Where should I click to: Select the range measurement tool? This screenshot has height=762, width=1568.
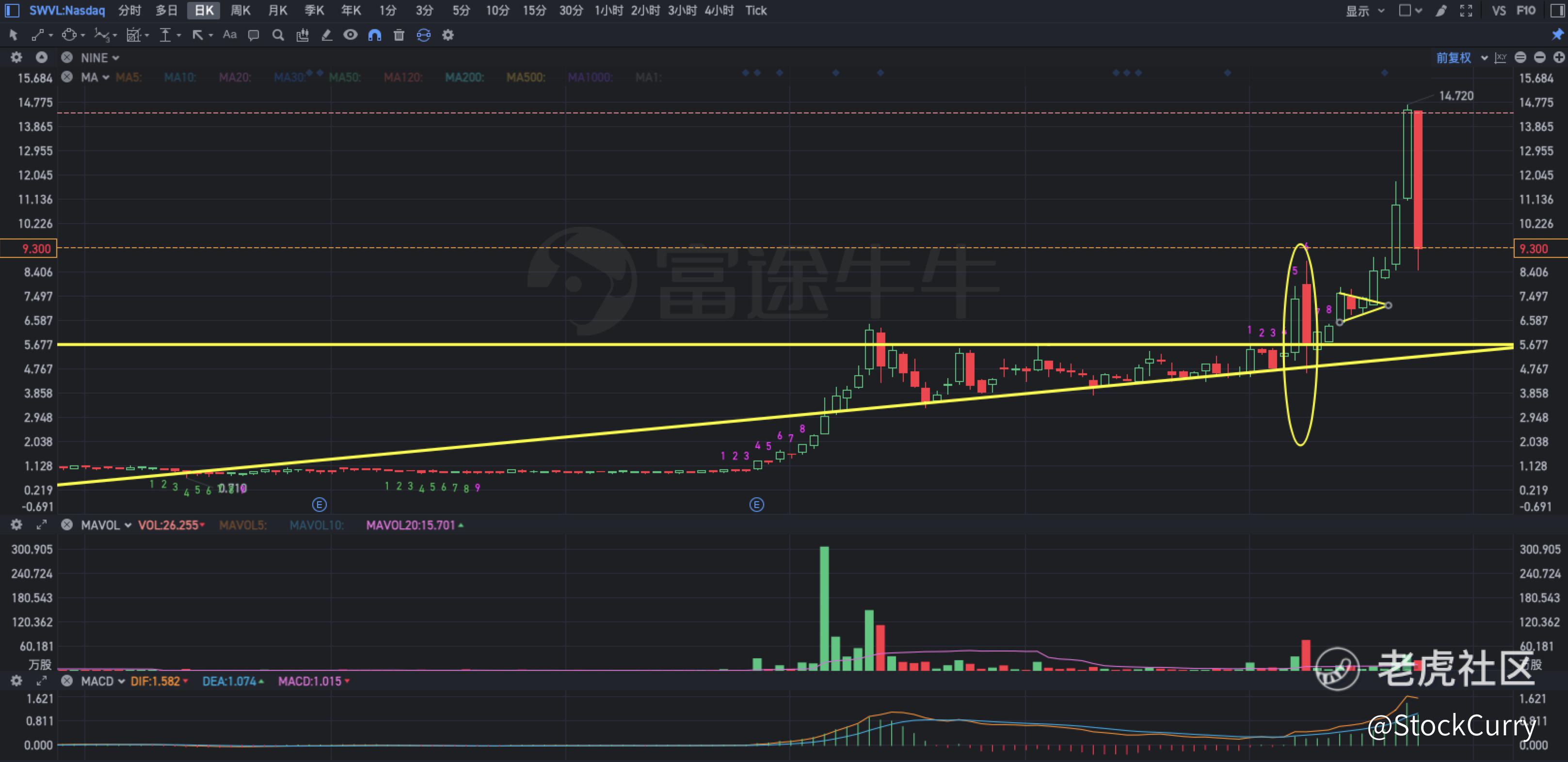165,35
